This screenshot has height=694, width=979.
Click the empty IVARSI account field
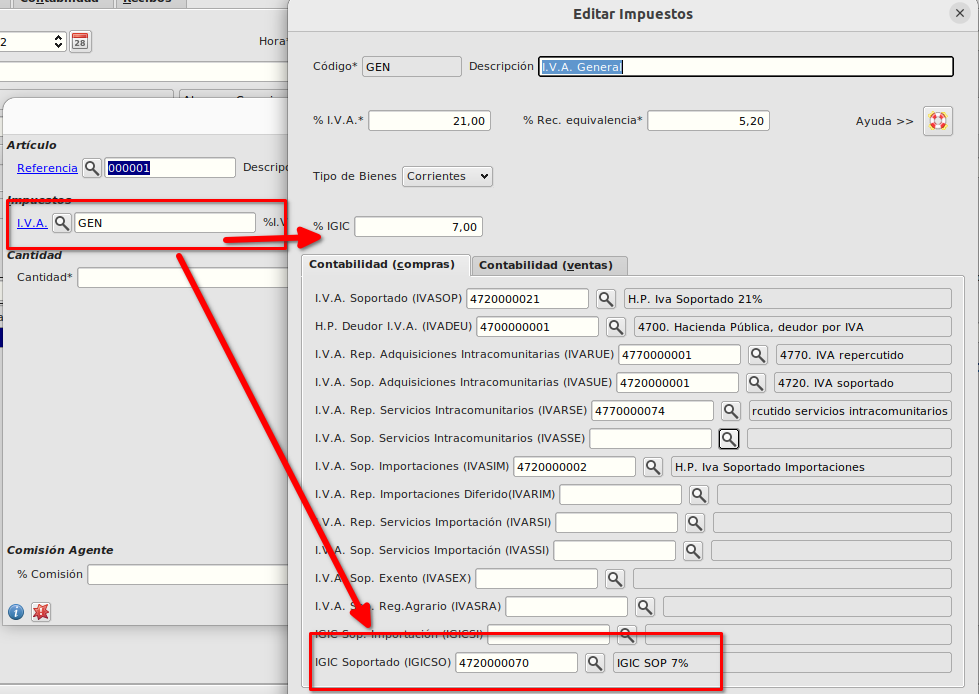point(617,522)
